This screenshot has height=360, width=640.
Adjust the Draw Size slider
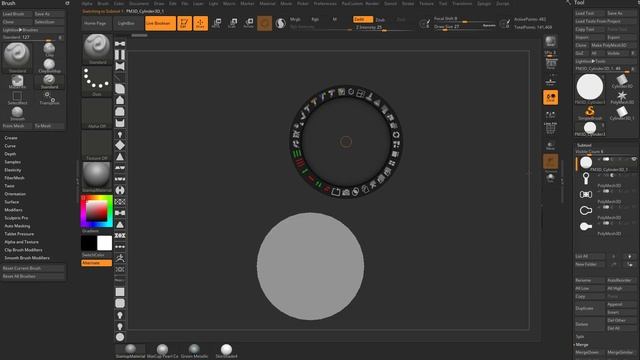click(465, 27)
